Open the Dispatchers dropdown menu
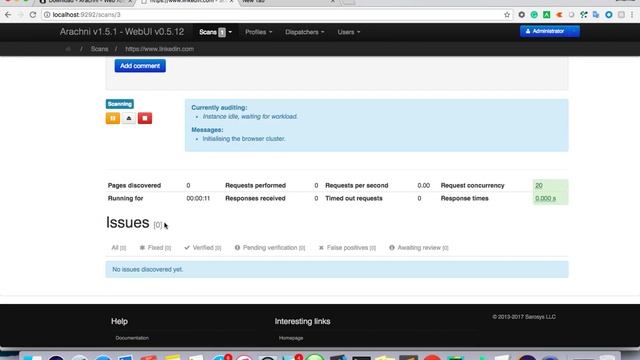 point(304,32)
